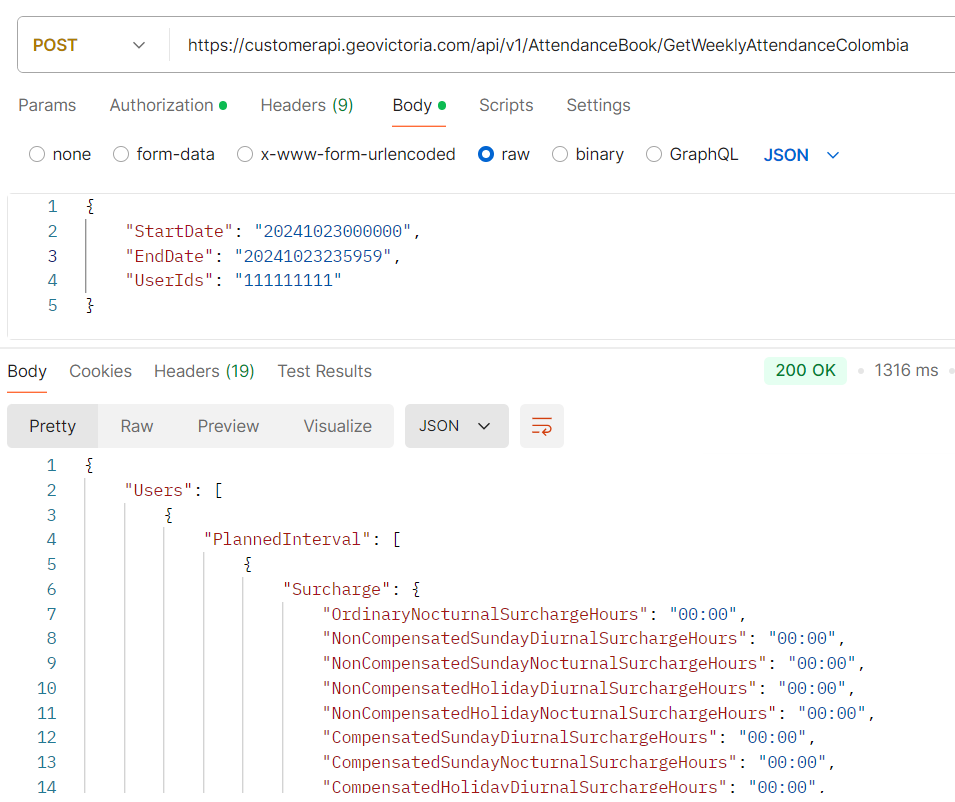Open the response JSON format dropdown
The width and height of the screenshot is (955, 802).
tap(456, 426)
